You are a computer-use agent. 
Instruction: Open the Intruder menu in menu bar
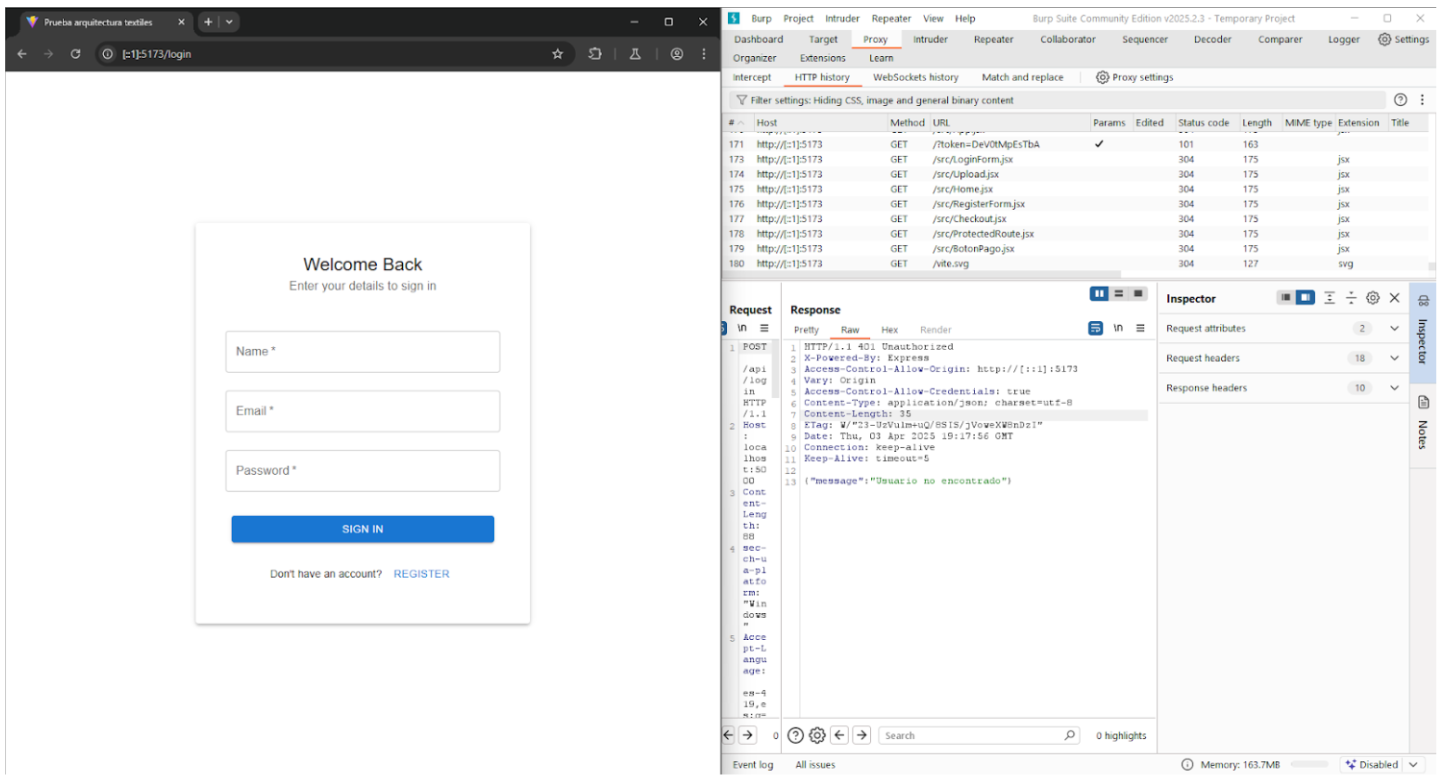point(842,18)
